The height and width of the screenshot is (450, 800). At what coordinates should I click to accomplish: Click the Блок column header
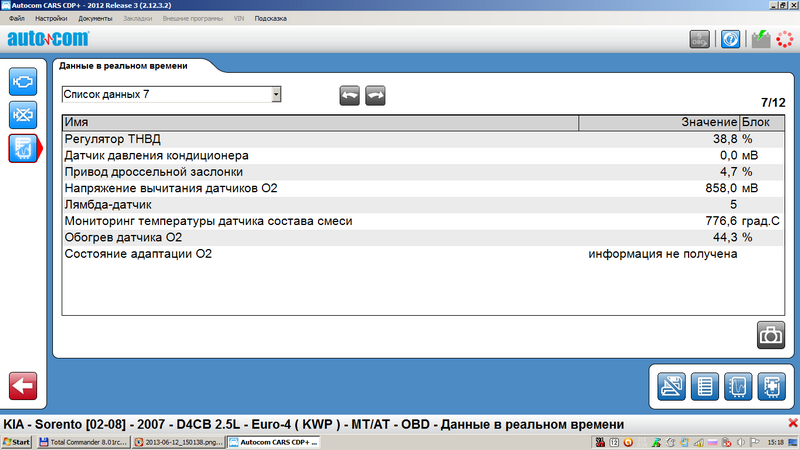pyautogui.click(x=762, y=122)
